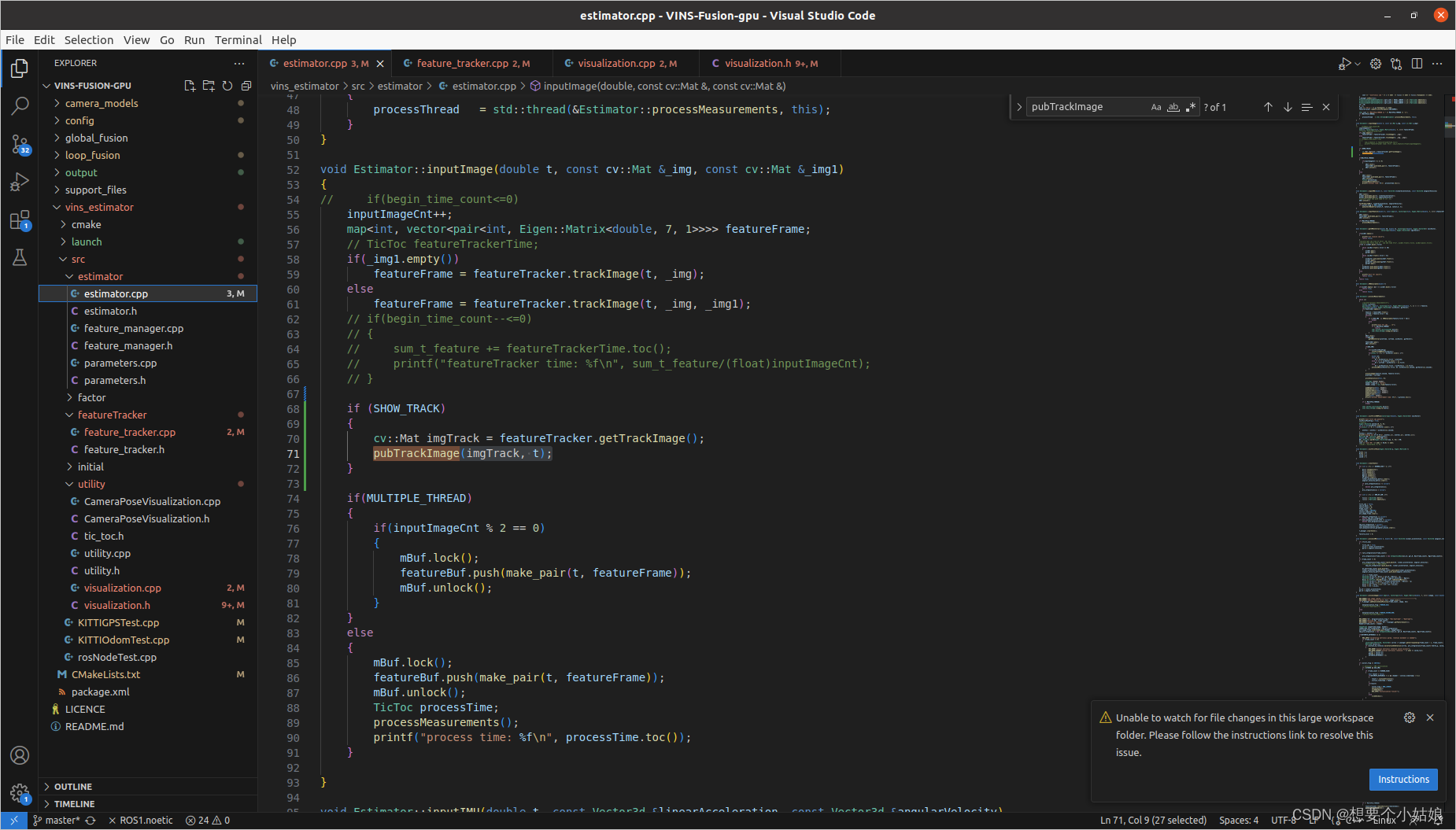Screen dimensions: 1456x830
Task: Open the Run and Debug panel icon
Action: (x=20, y=182)
